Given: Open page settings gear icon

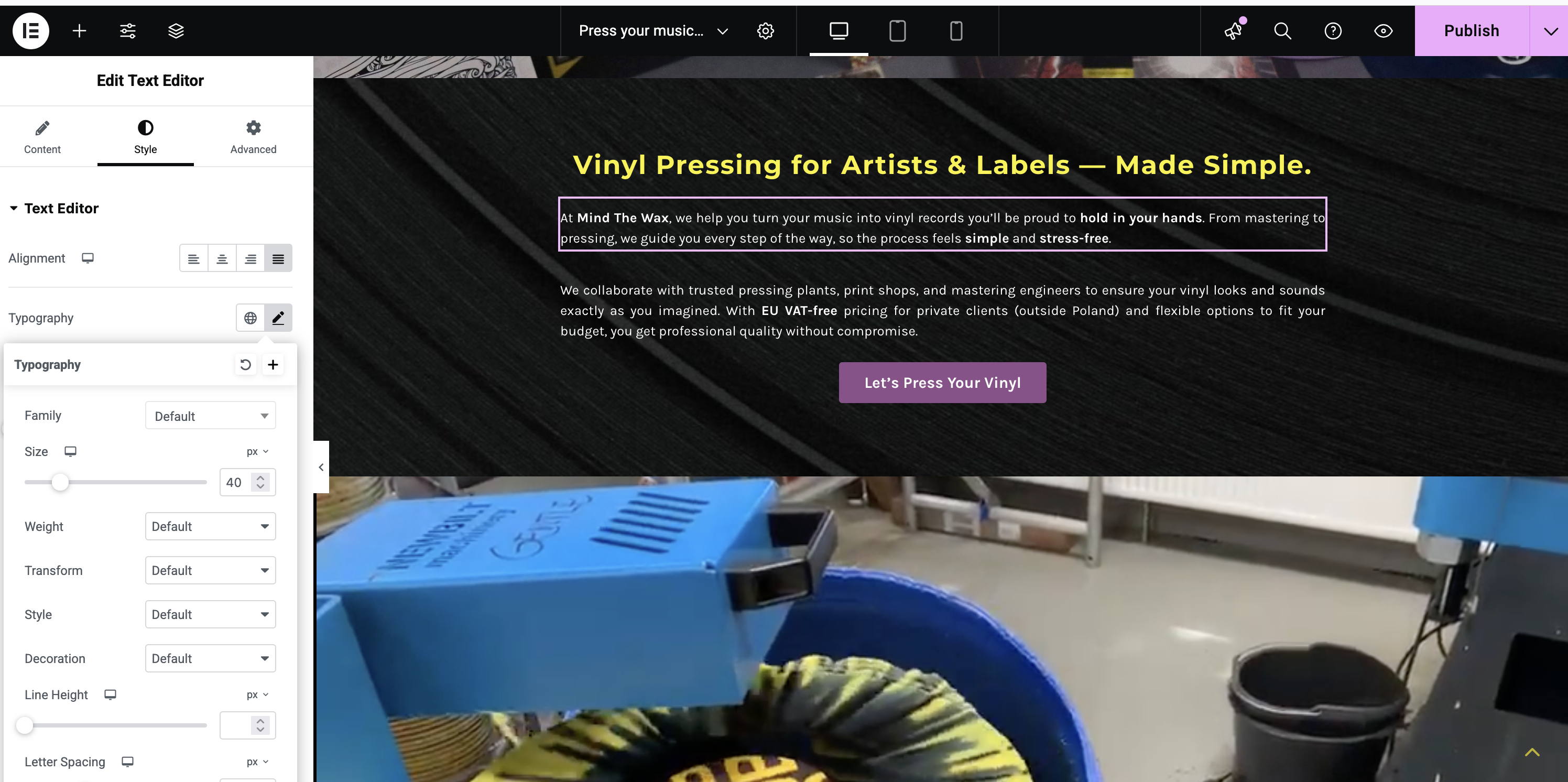Looking at the screenshot, I should click(765, 30).
